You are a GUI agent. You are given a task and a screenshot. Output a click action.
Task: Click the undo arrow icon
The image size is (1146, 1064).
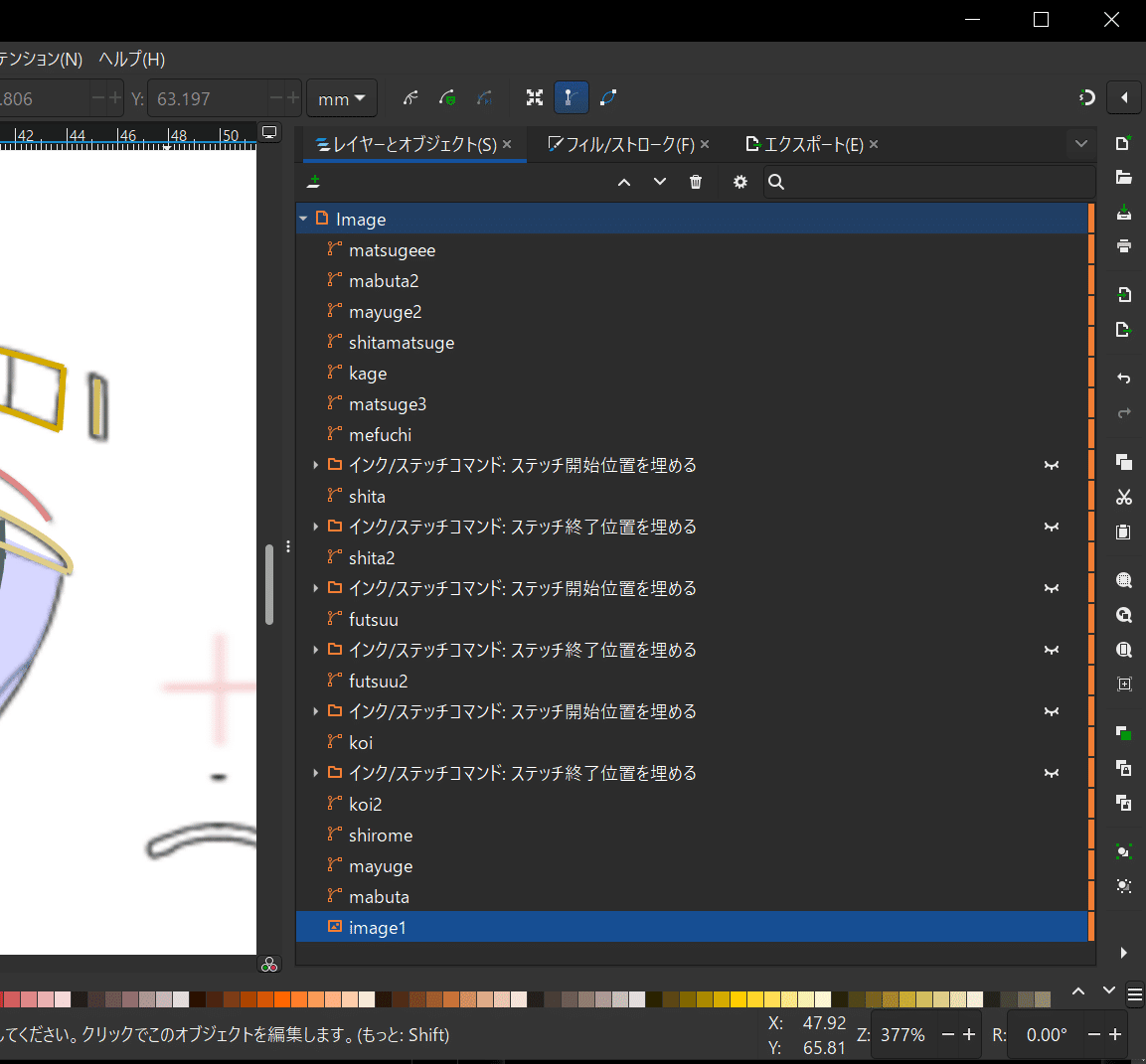[1124, 379]
